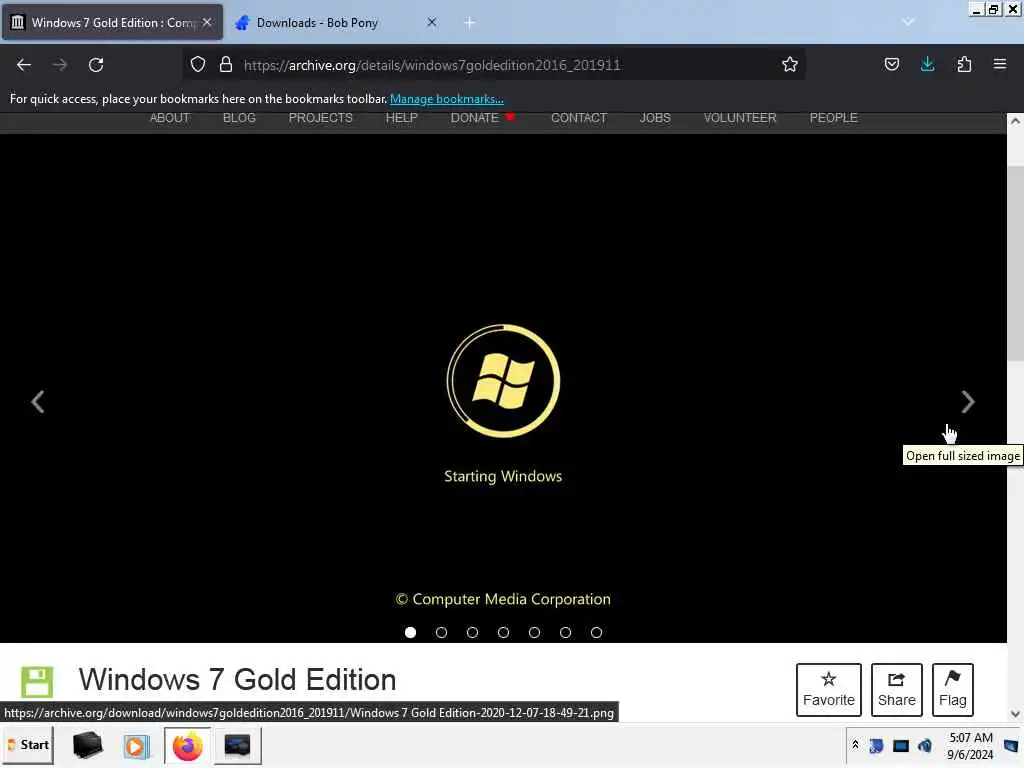The width and height of the screenshot is (1024, 768).
Task: Open the BLOG menu item
Action: [239, 118]
